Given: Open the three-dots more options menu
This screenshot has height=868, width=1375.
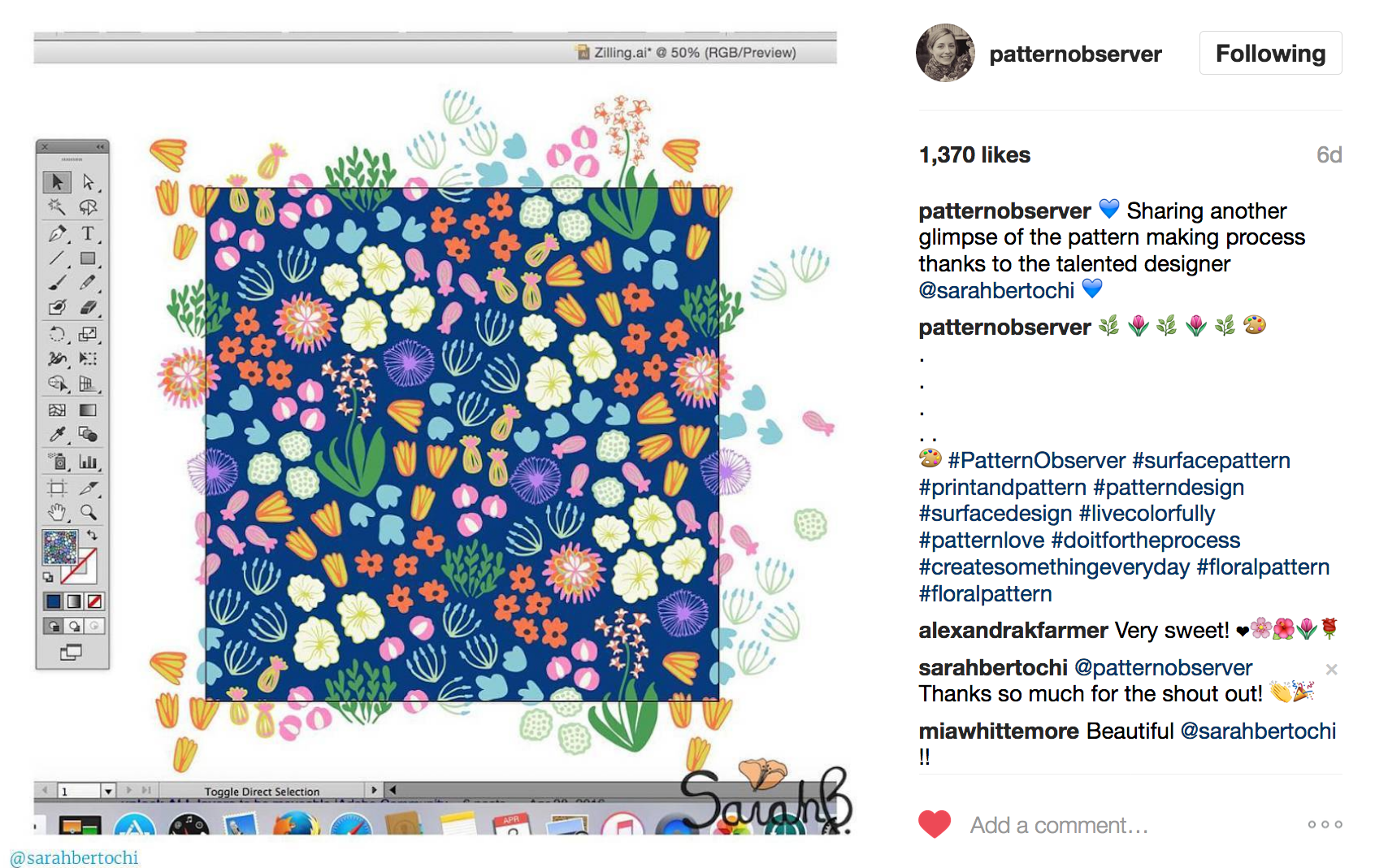Looking at the screenshot, I should pos(1325,824).
